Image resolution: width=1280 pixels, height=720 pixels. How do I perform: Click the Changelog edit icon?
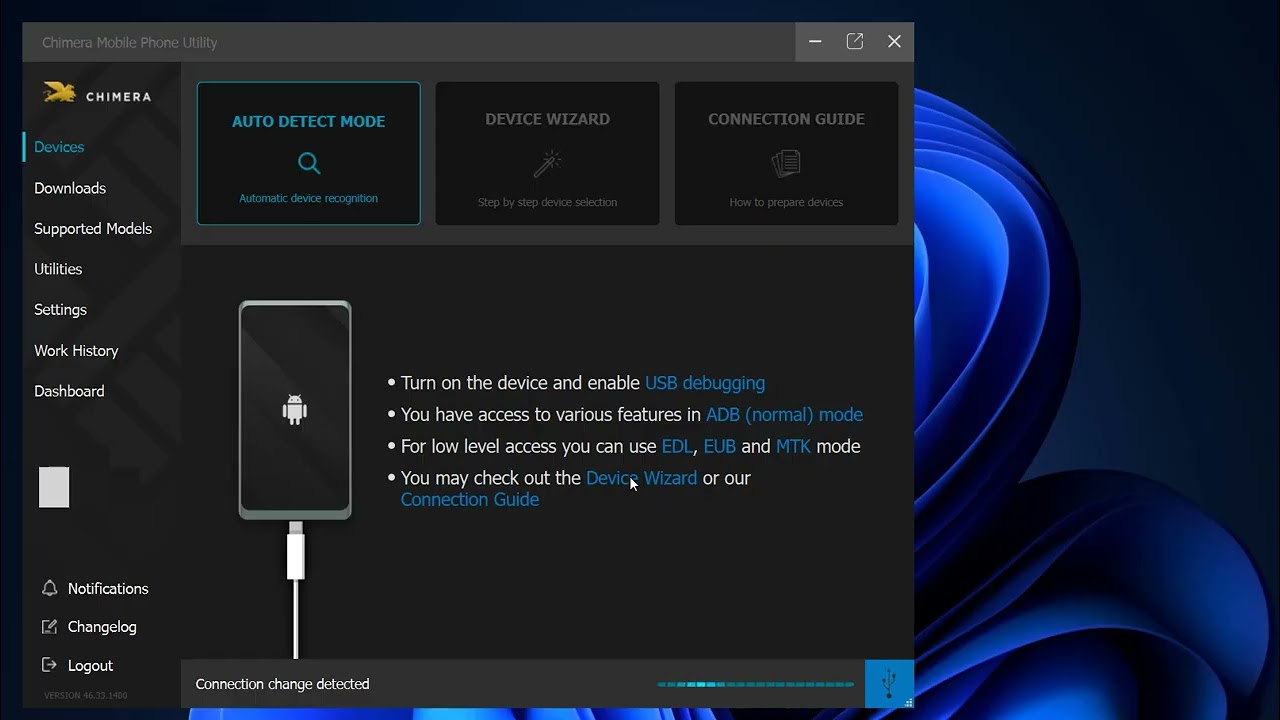(49, 627)
